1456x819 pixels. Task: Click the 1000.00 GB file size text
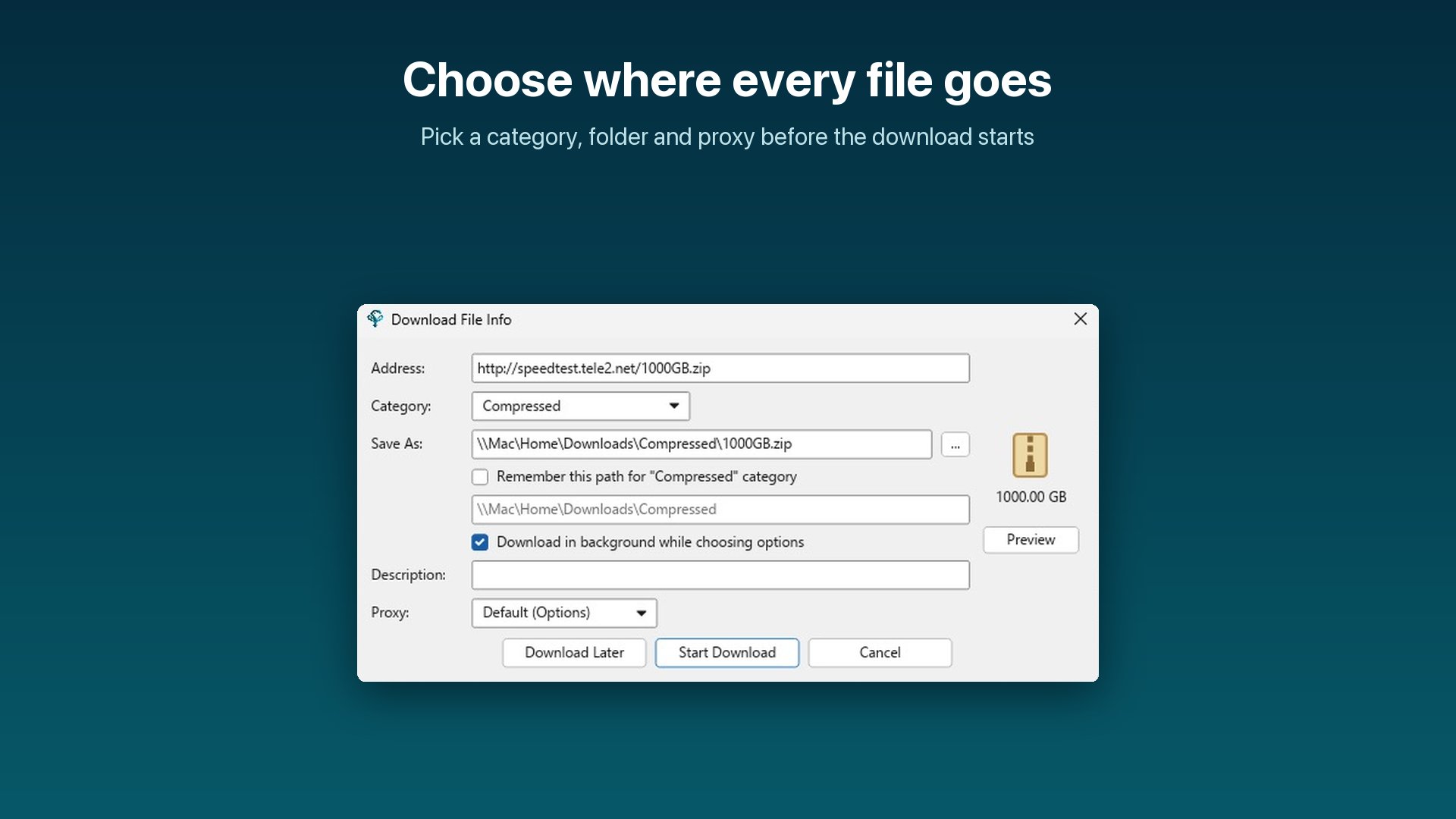click(x=1031, y=497)
